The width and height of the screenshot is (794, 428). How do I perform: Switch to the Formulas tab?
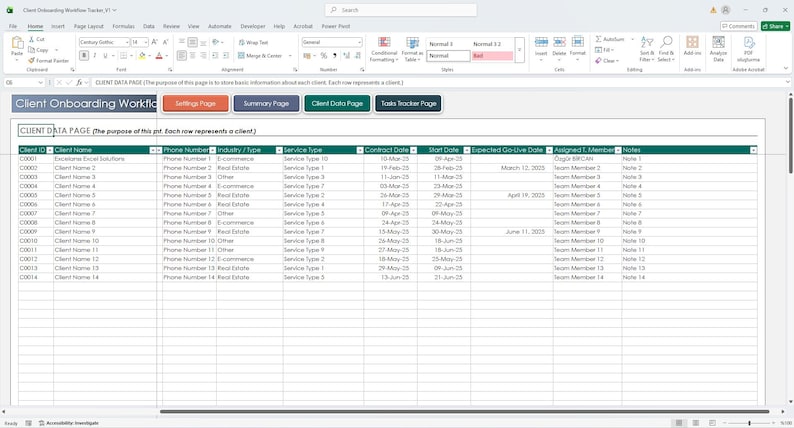(x=123, y=26)
